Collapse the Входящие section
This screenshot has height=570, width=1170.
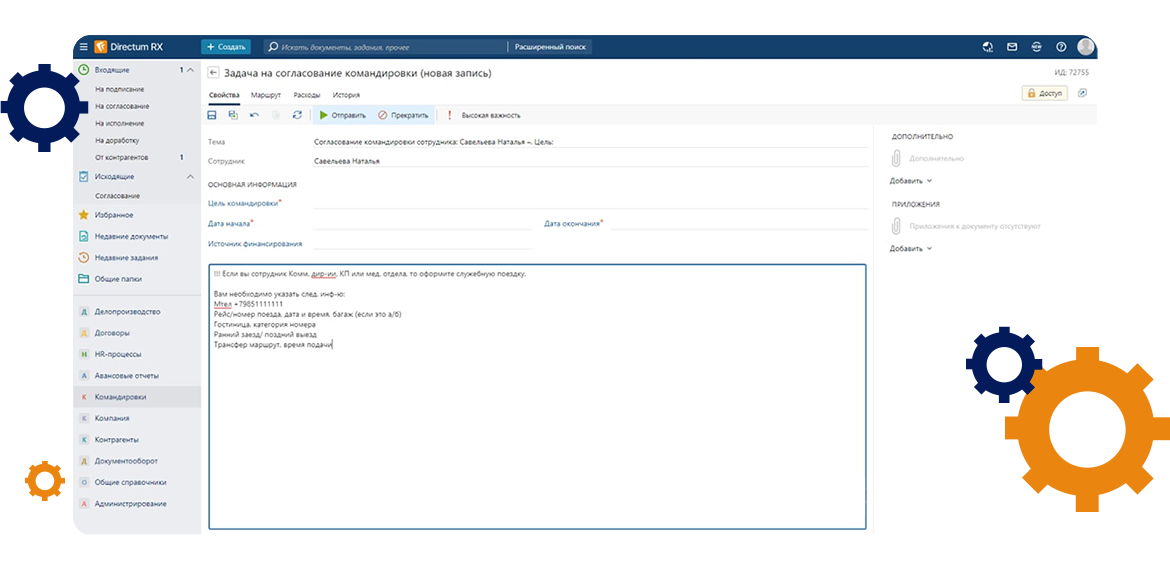pyautogui.click(x=191, y=70)
